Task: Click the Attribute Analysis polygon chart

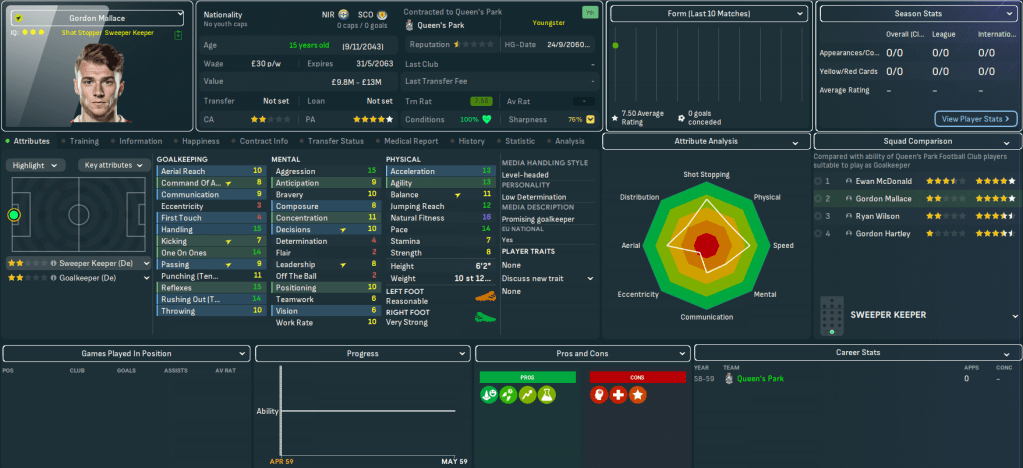Action: (705, 243)
